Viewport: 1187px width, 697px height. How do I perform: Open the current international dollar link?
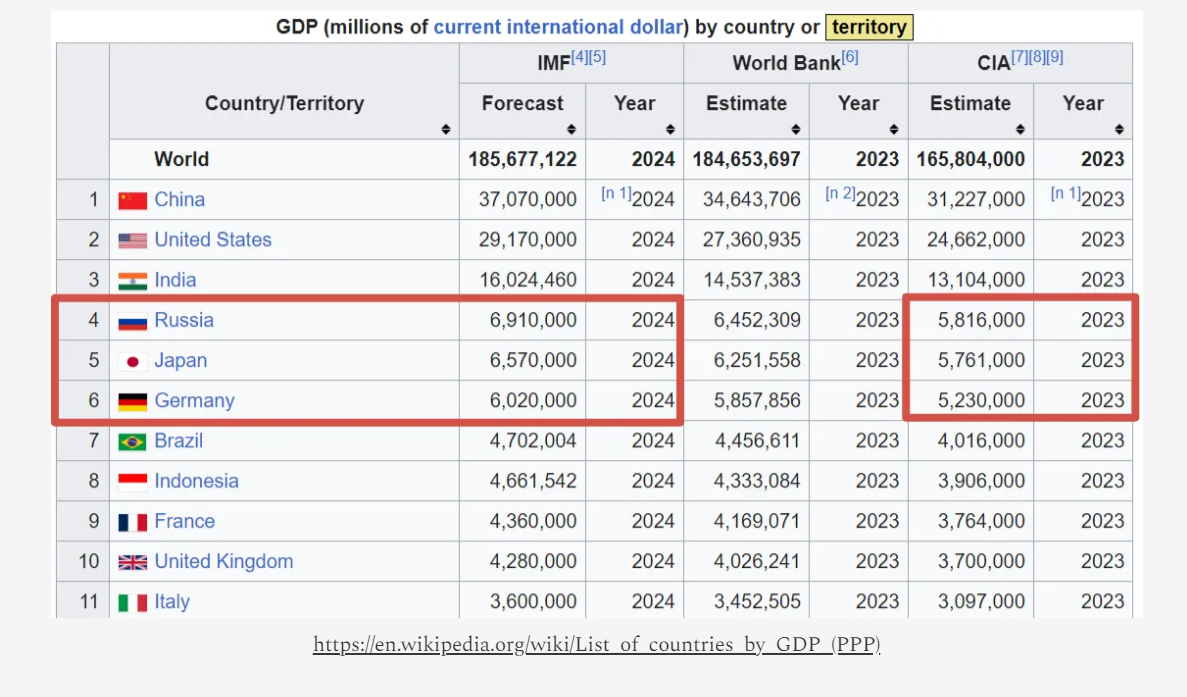(559, 27)
